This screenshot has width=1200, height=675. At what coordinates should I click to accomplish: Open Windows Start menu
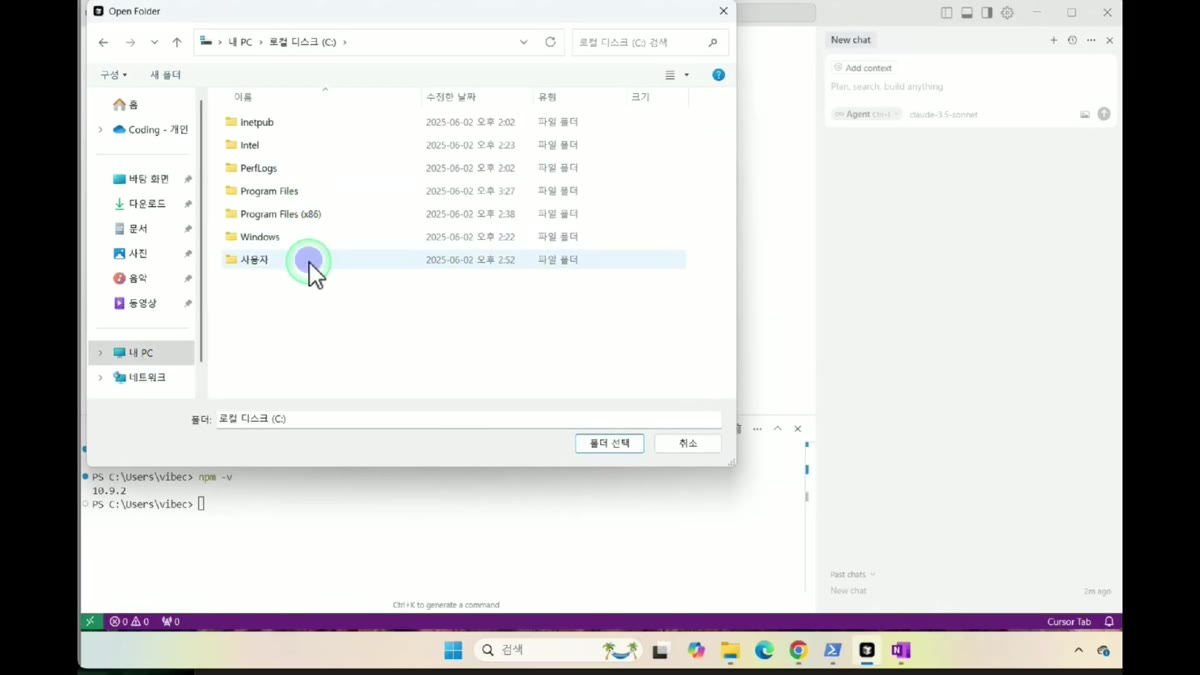pyautogui.click(x=453, y=651)
